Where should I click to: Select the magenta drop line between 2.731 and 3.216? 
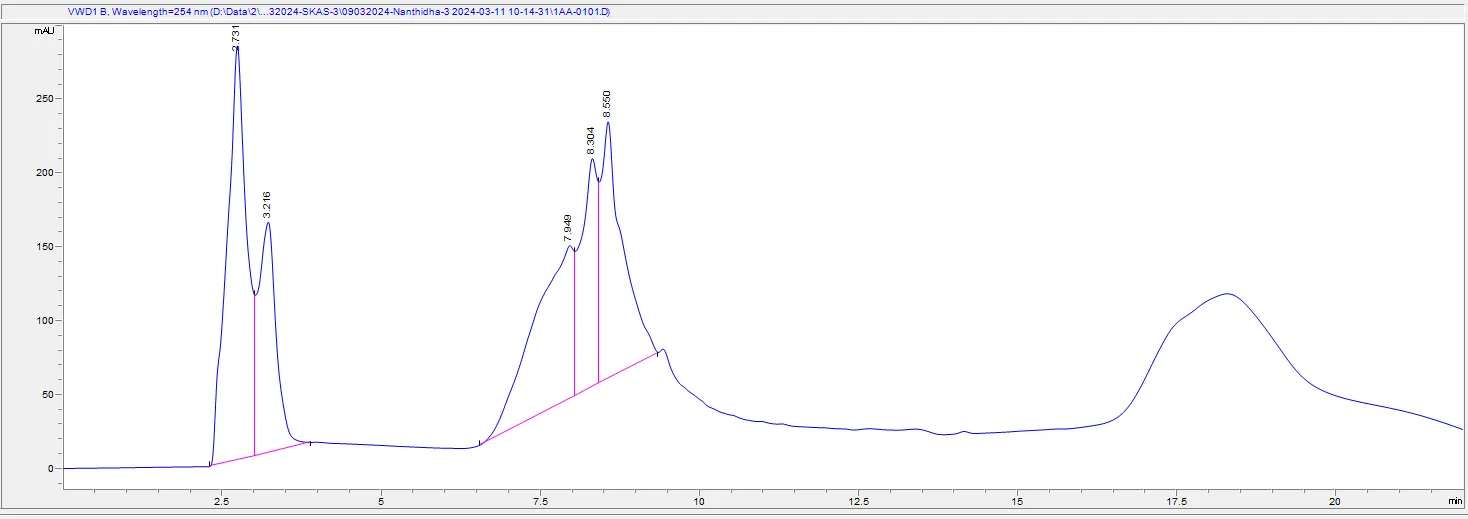[254, 375]
